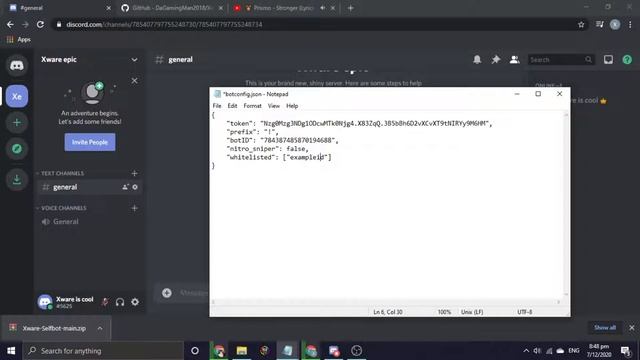Click the Xware is cool user avatar
The width and height of the screenshot is (640, 360).
tap(45, 302)
